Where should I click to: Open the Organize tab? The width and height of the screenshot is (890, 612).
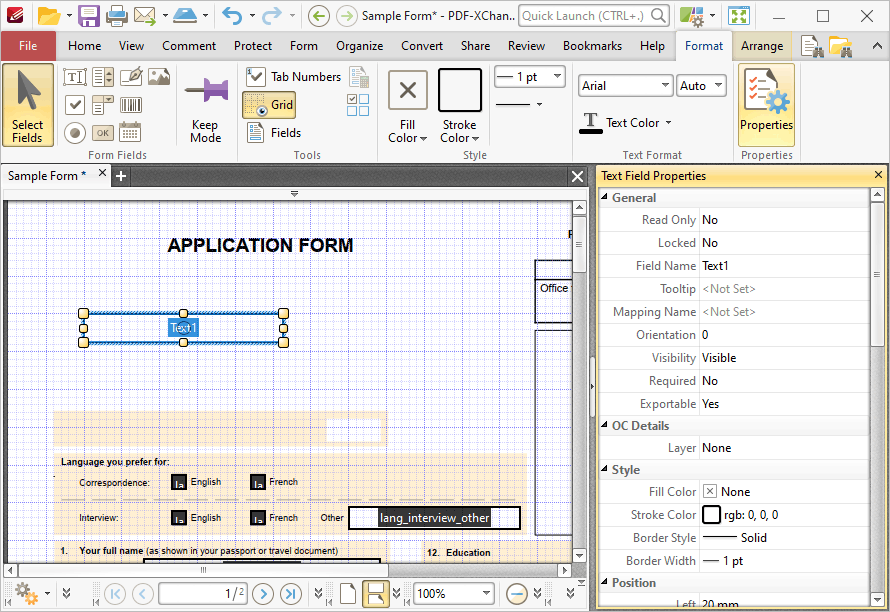[359, 46]
